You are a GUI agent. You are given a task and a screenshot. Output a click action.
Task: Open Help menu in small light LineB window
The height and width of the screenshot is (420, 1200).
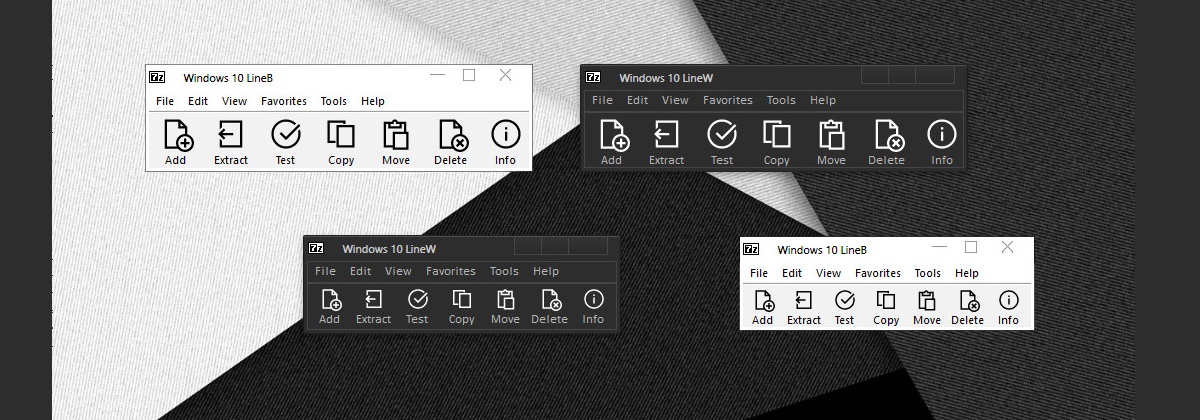pos(967,273)
